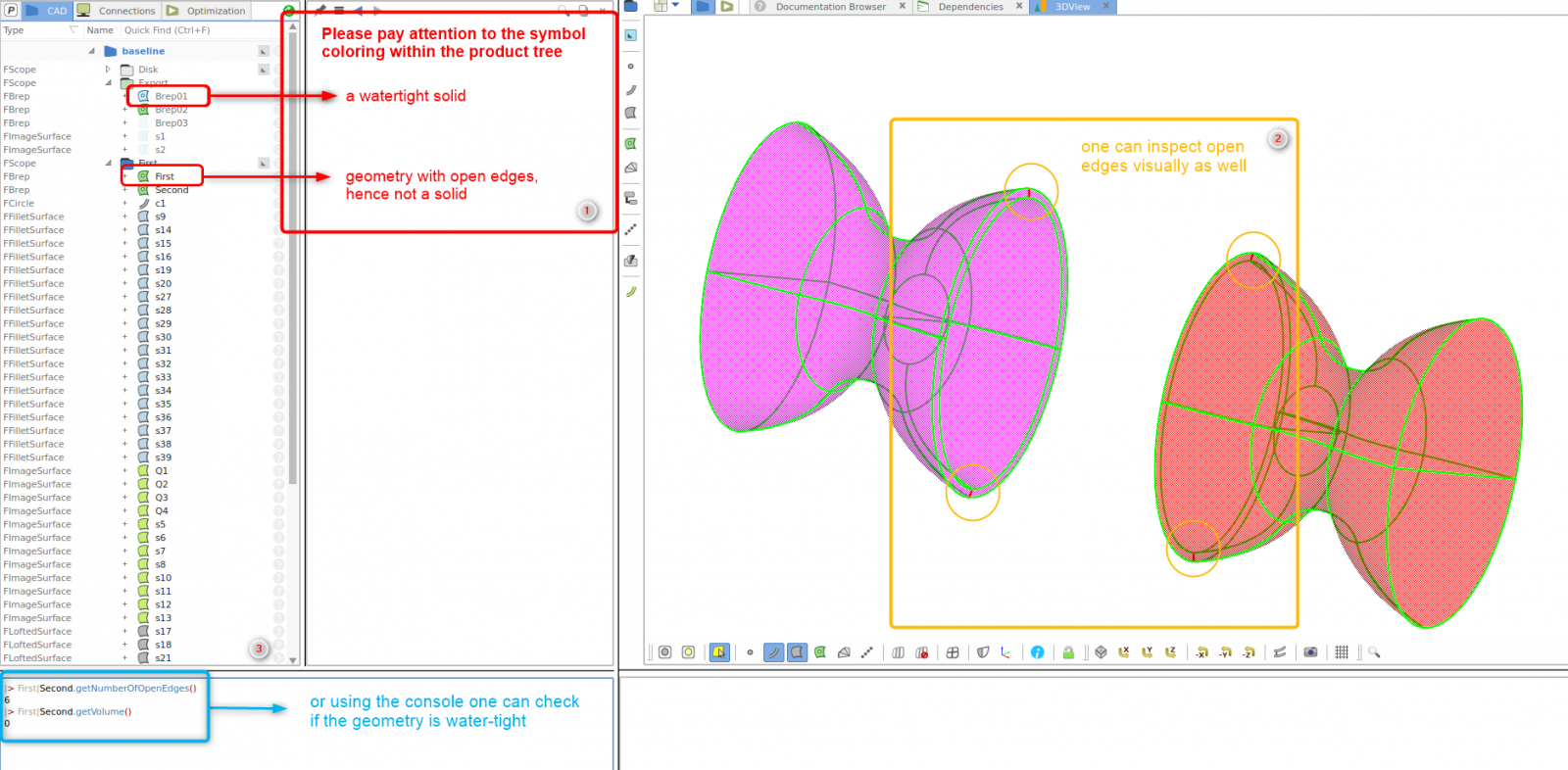Click the cursor selection mode icon in bottom toolbar
Viewport: 1568px width, 770px height.
[x=719, y=652]
